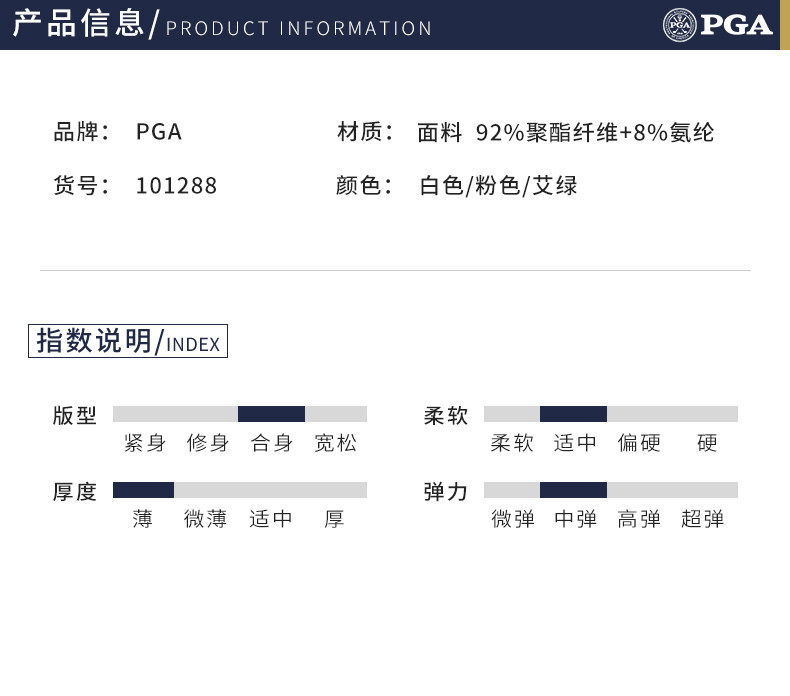Click item number 101288
Screen dimensions: 790x696
(176, 186)
